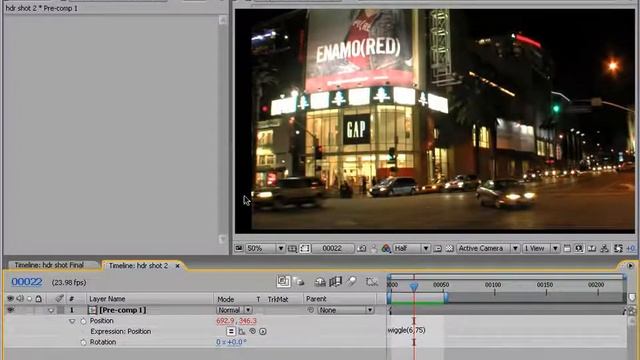Viewport: 640px width, 360px height.
Task: Click the Rotation value 0 x +0.0°
Action: (x=231, y=342)
